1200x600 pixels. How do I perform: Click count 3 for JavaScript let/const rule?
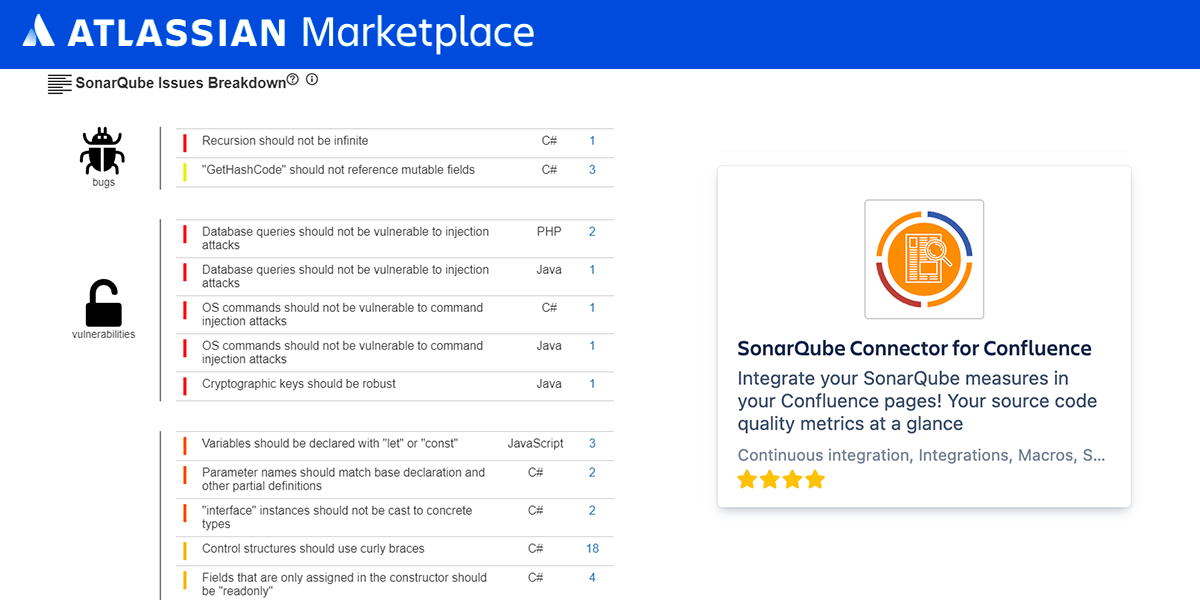point(592,444)
